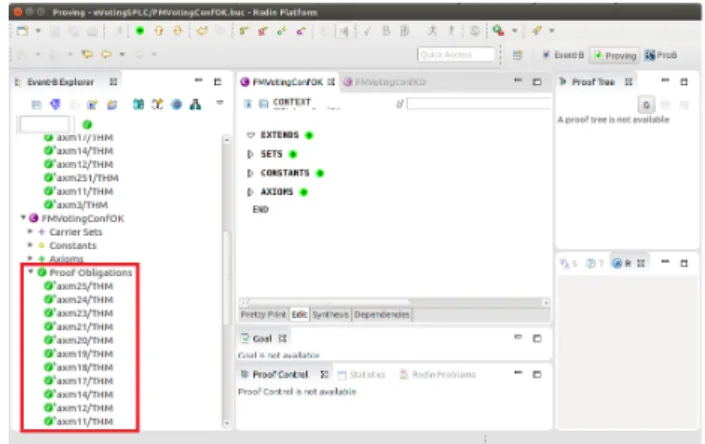Click the purple shield icon in the Event-B Explorer toolbar

coord(55,105)
